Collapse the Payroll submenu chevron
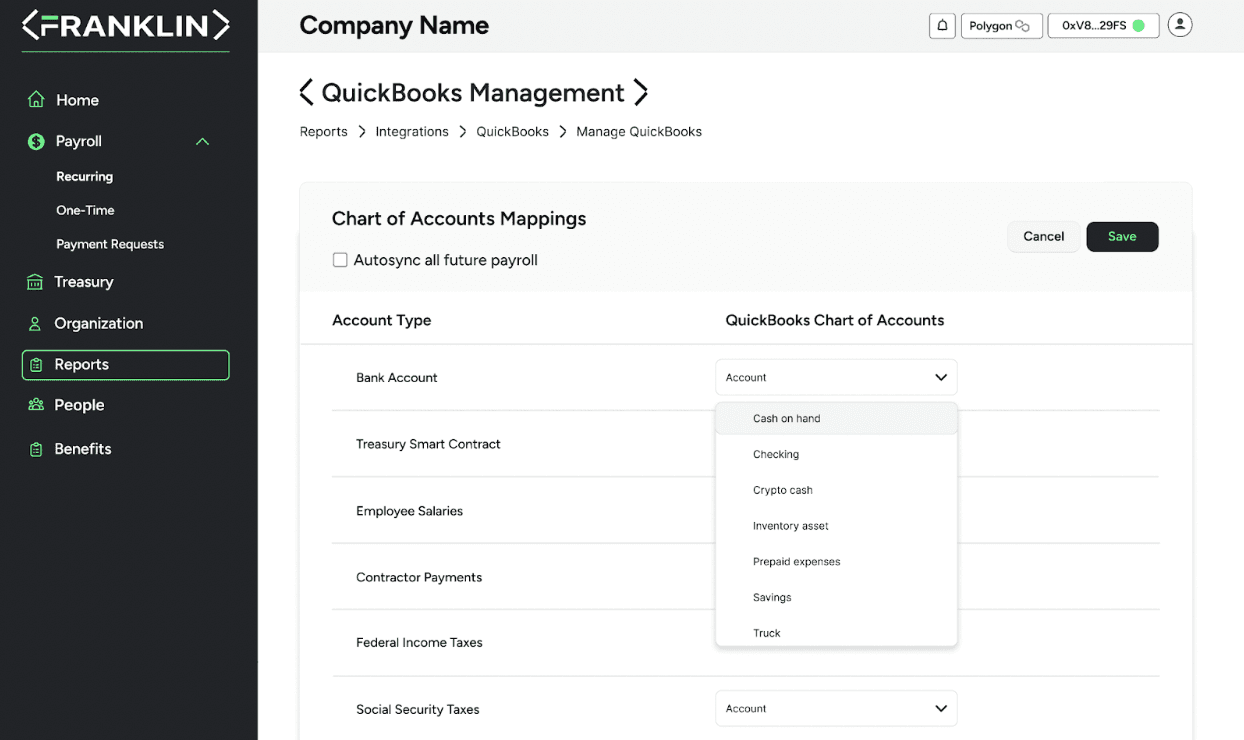This screenshot has height=740, width=1244. 202,142
